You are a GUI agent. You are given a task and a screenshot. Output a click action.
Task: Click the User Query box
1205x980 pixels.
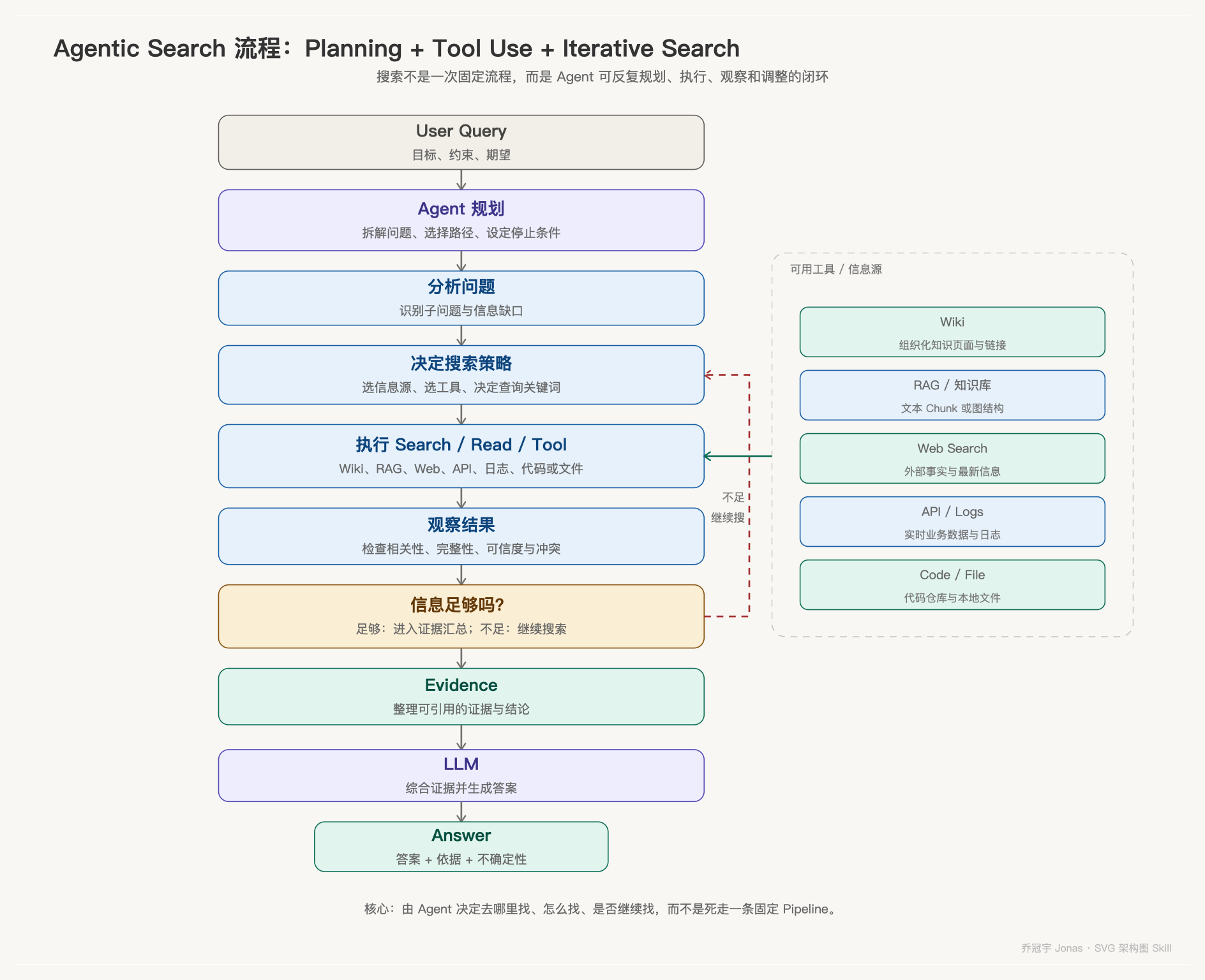tap(461, 142)
